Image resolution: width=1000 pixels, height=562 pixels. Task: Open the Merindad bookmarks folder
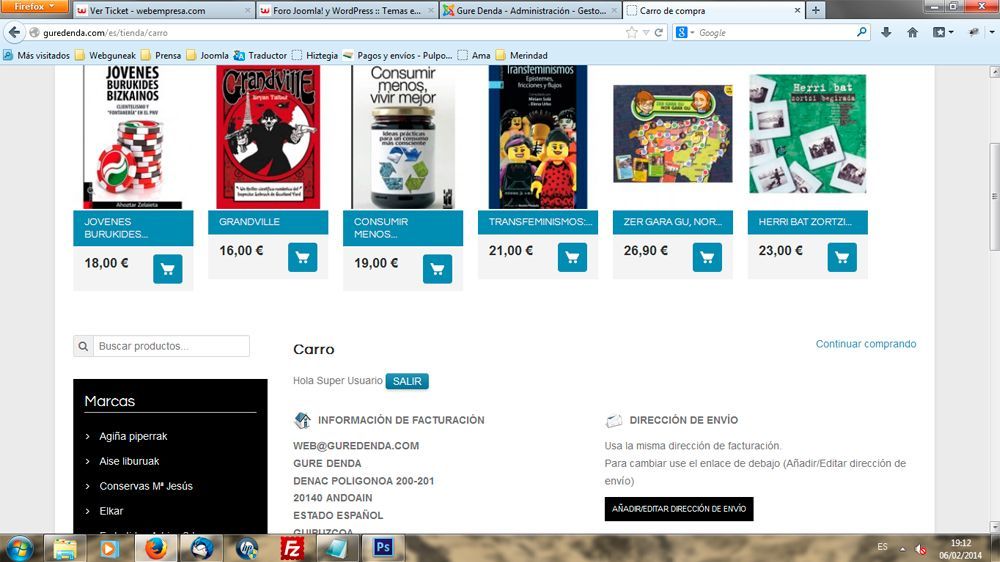pos(522,55)
